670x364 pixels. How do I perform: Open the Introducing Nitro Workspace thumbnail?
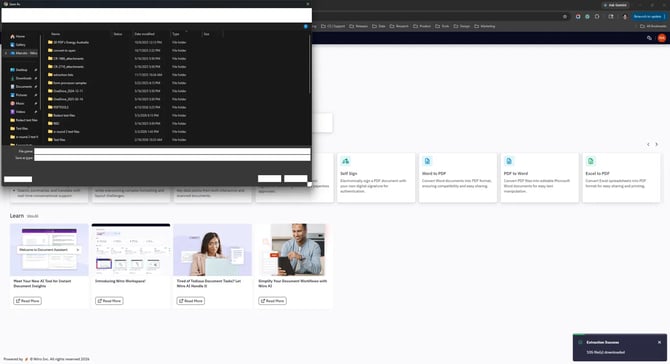[131, 250]
